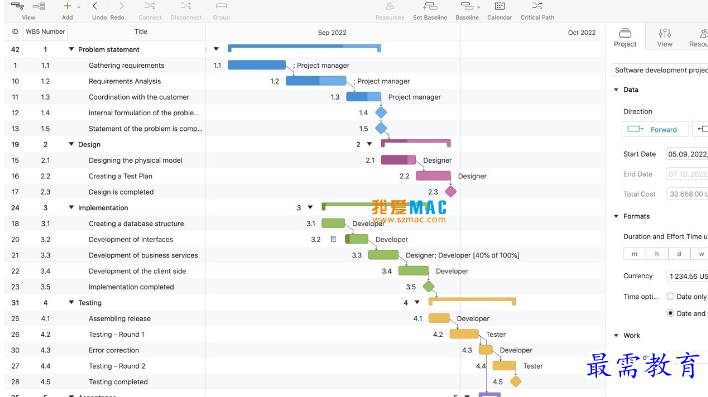Viewport: 708px width, 397px height.
Task: Select the Development of the client side row
Action: click(x=105, y=271)
